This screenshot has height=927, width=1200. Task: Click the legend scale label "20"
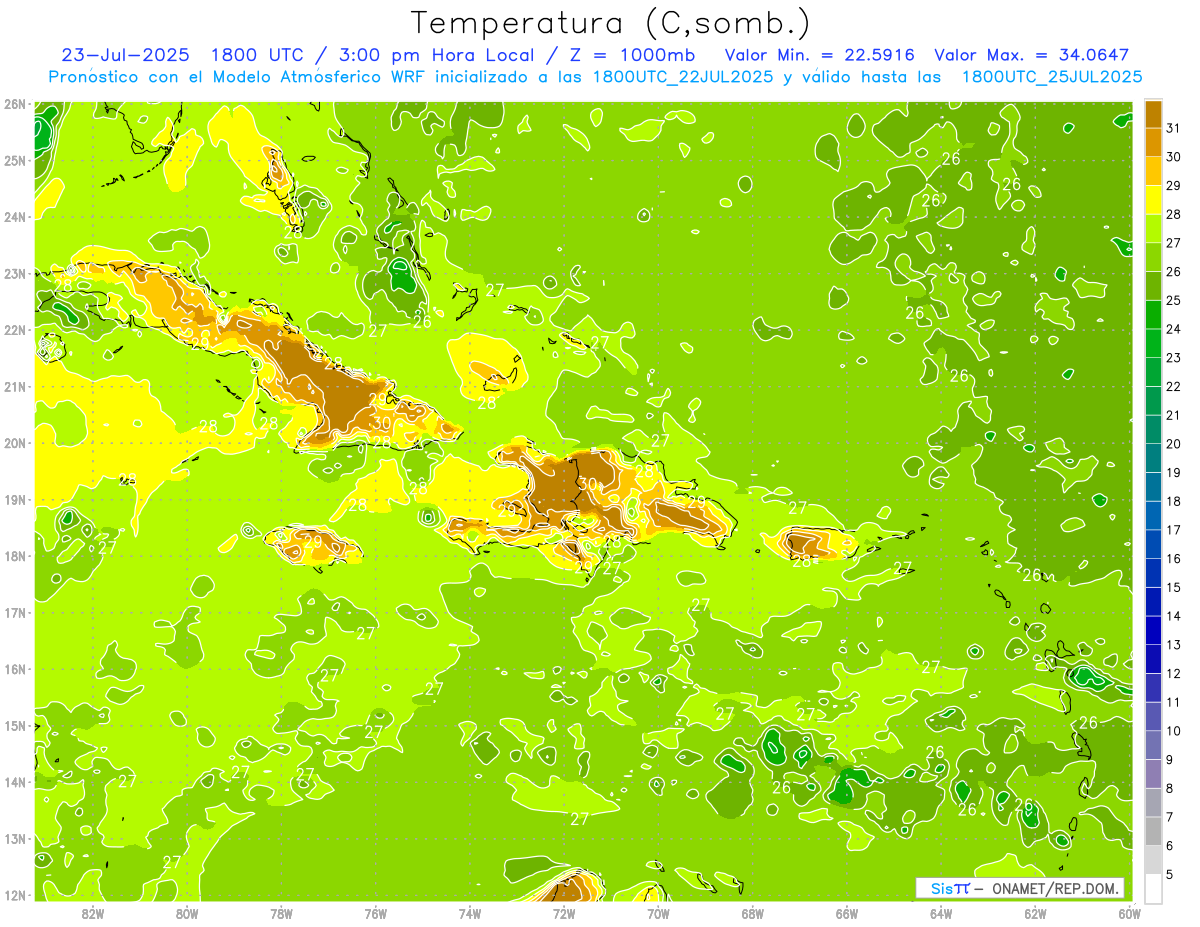pos(1174,444)
